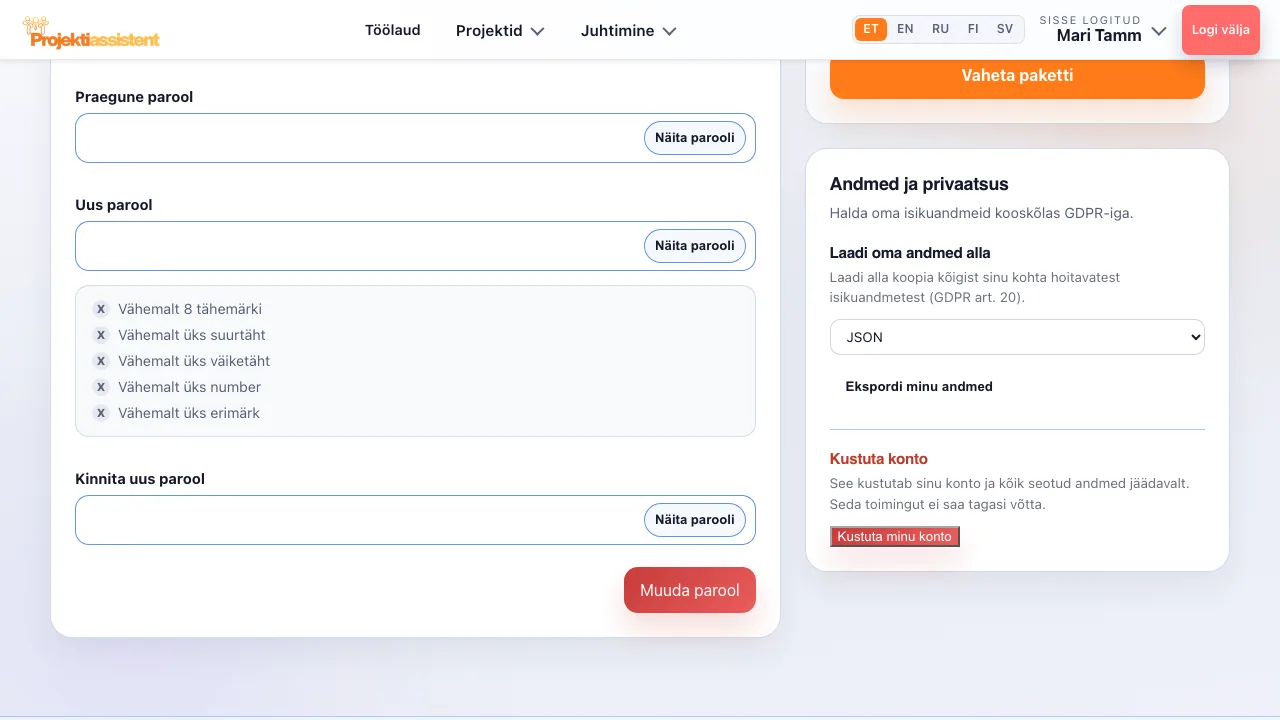Screen dimensions: 1280x720
Task: Click the Andmed ja privaatsus heading
Action: point(919,184)
